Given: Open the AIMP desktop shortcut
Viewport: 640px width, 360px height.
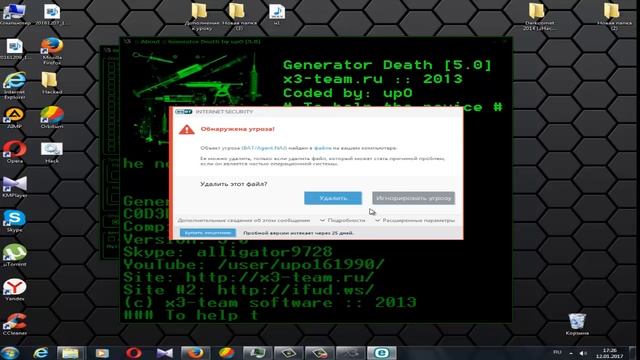Looking at the screenshot, I should click(14, 118).
